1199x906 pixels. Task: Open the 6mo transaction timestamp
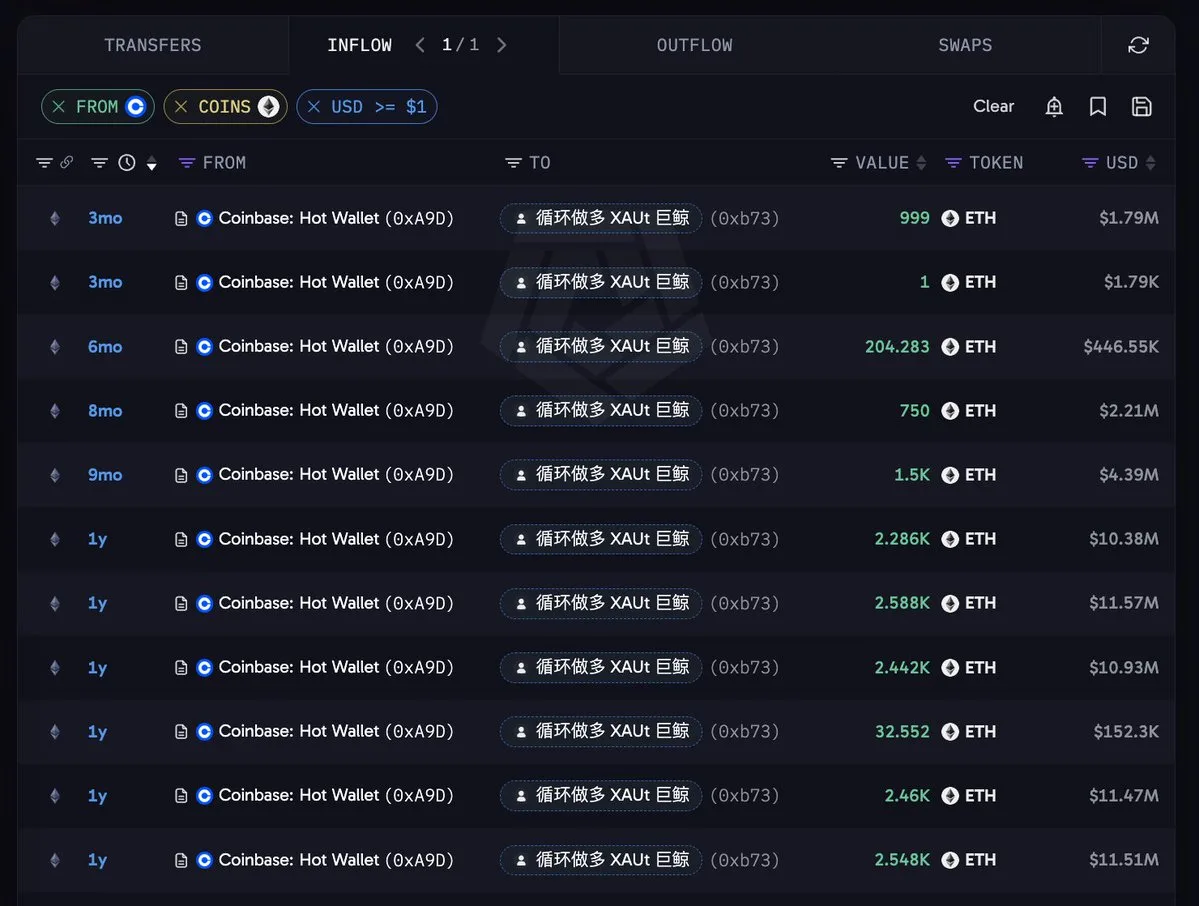(105, 346)
